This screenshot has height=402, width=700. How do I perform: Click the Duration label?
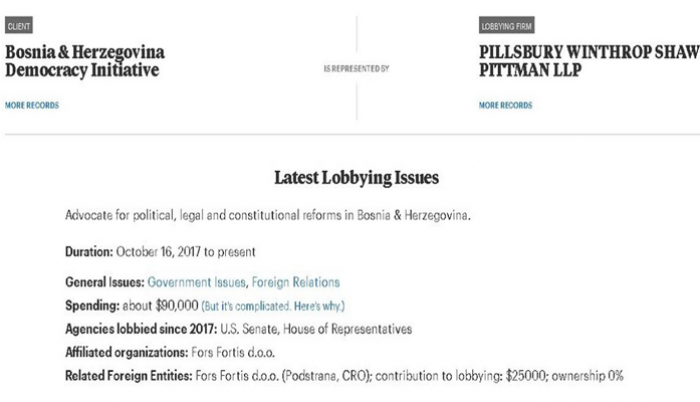[89, 250]
